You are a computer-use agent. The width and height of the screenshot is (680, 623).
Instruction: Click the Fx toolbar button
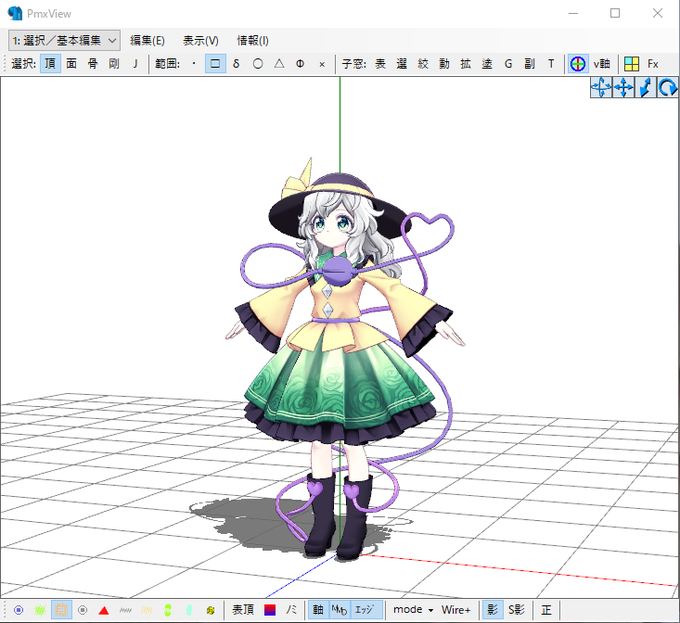click(653, 64)
